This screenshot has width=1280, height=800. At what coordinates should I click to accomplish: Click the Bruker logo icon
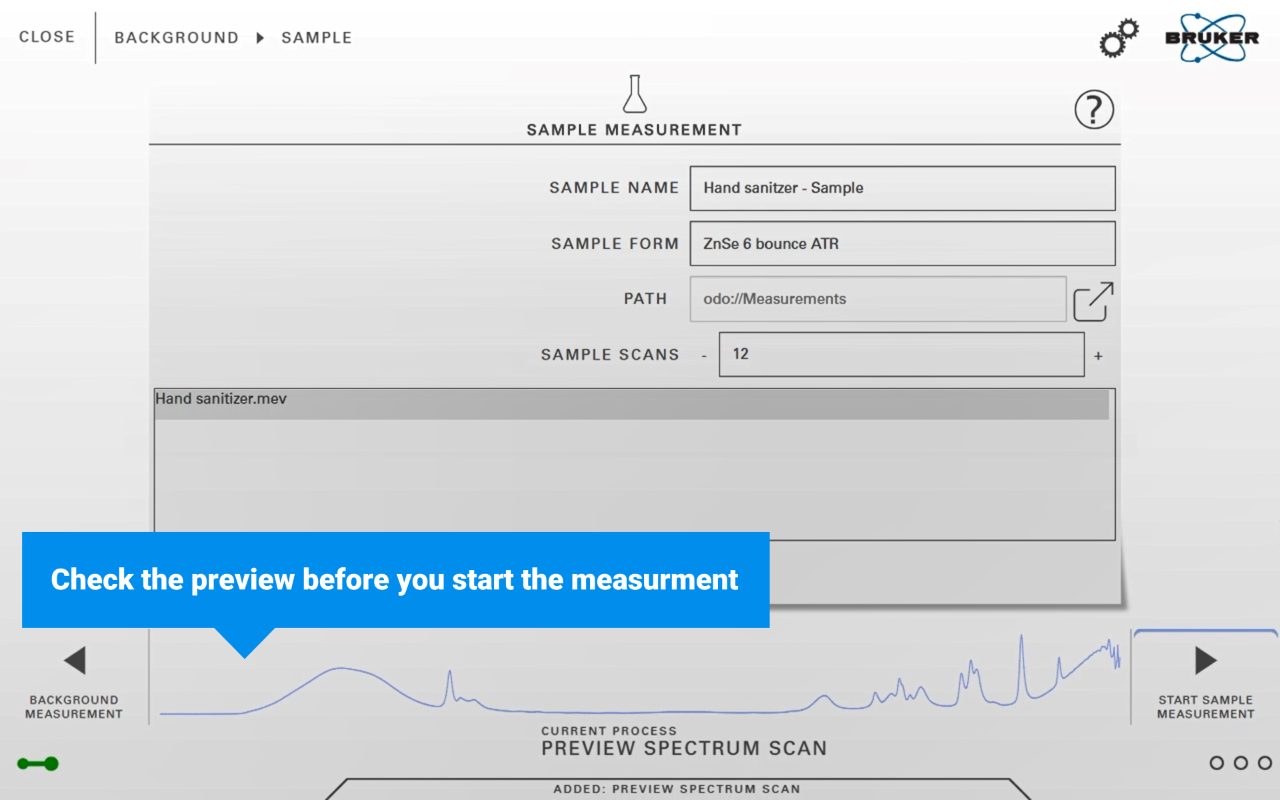pyautogui.click(x=1211, y=38)
